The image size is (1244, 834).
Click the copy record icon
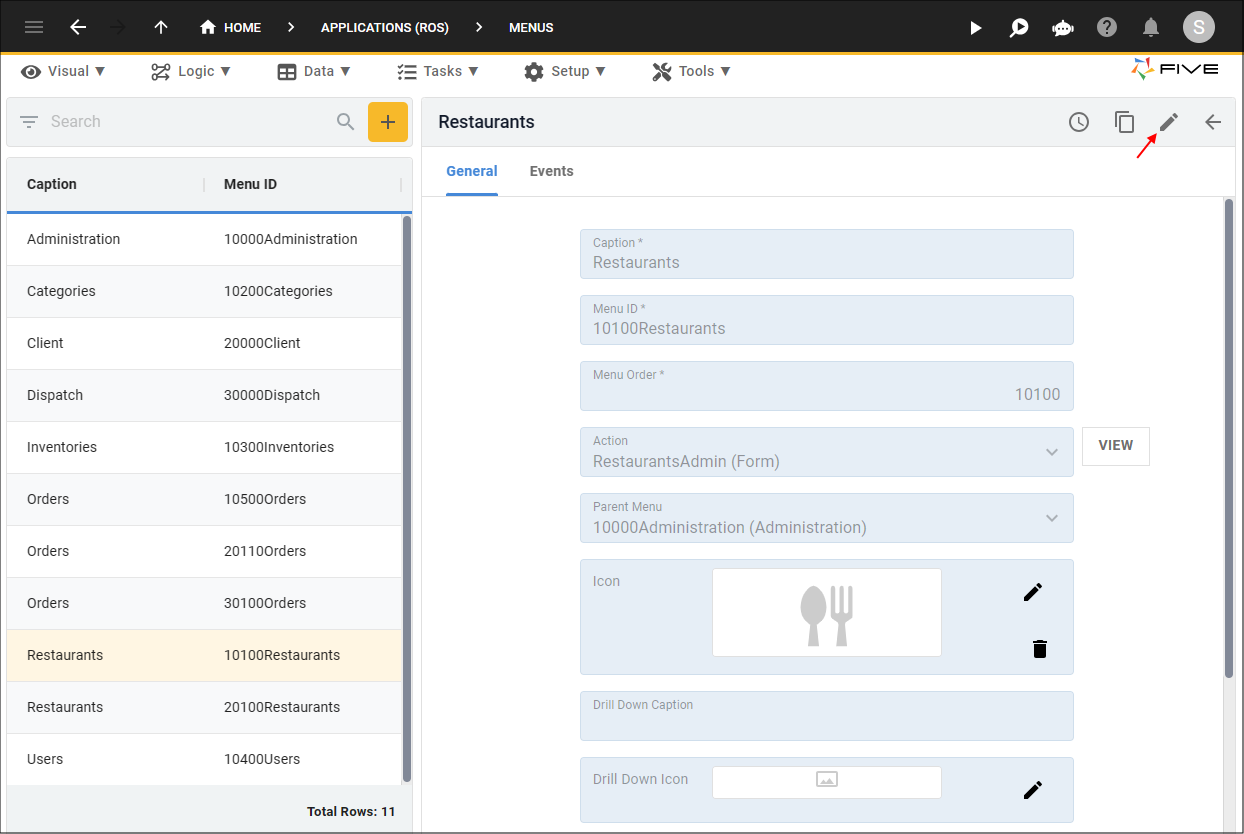coord(1125,122)
